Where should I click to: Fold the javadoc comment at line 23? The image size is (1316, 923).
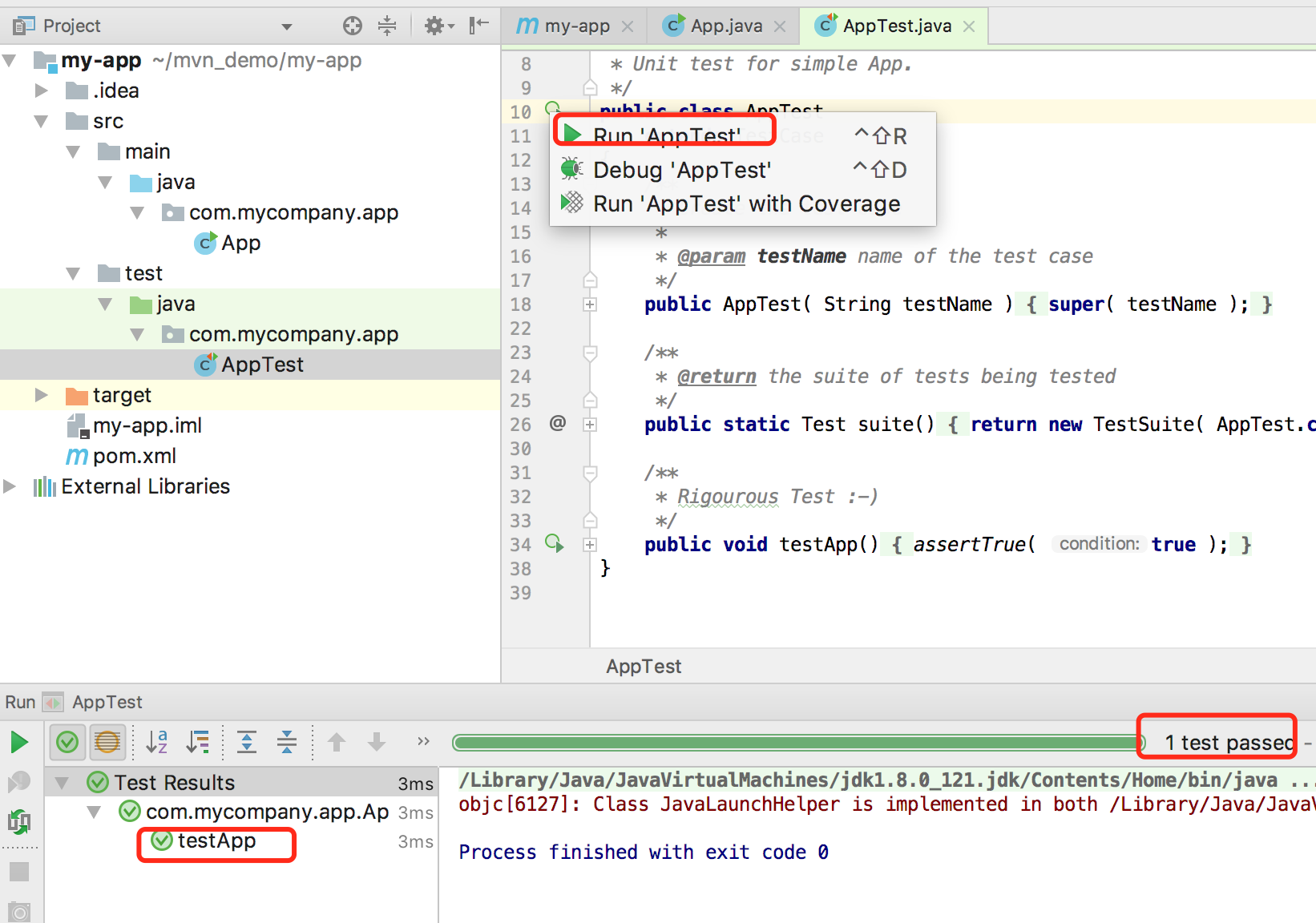pyautogui.click(x=590, y=353)
